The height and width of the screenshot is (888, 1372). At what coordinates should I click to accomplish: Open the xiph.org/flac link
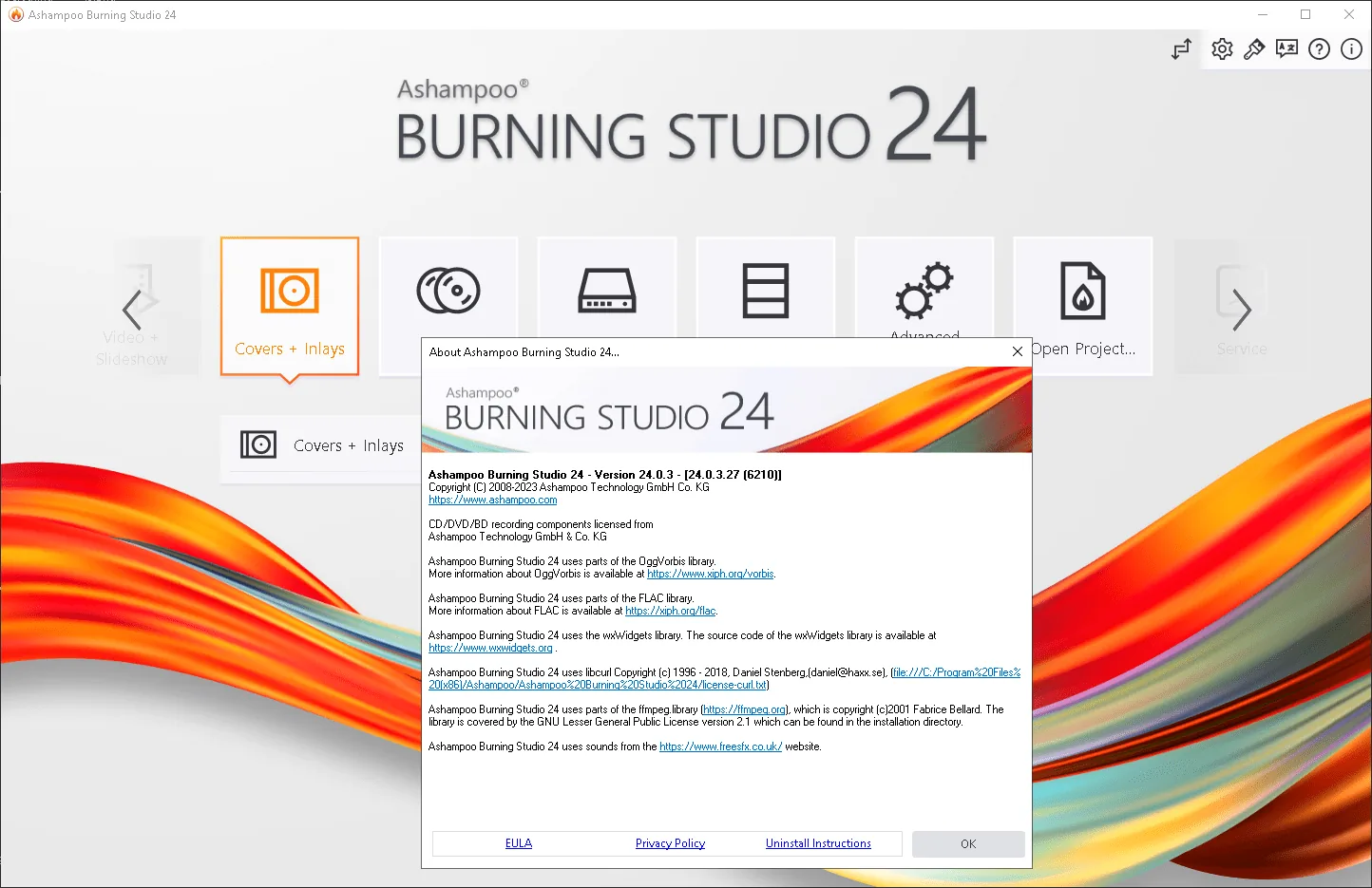(x=671, y=611)
